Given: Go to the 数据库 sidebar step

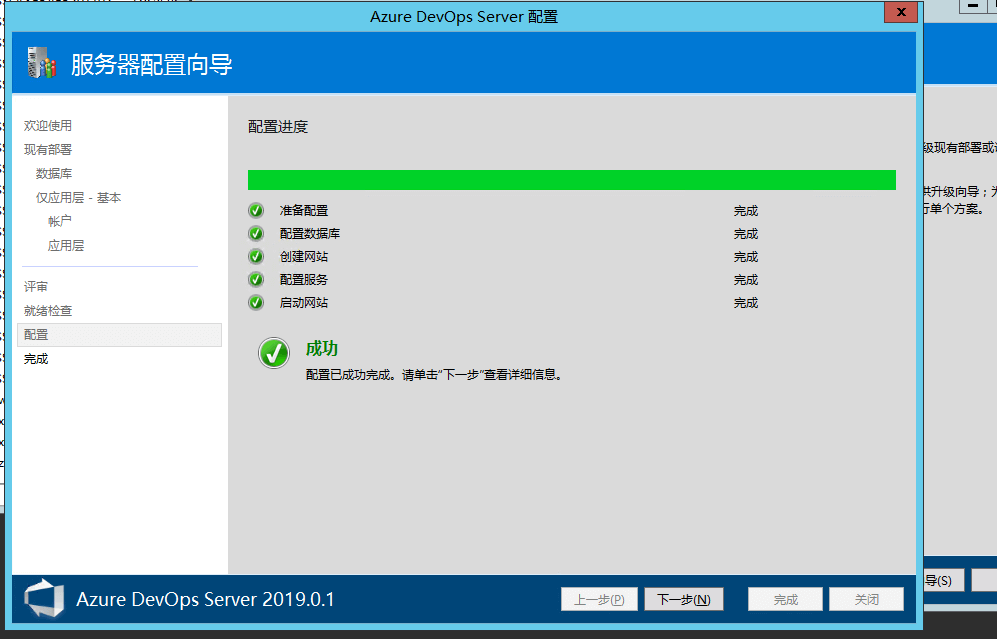Looking at the screenshot, I should (x=54, y=174).
